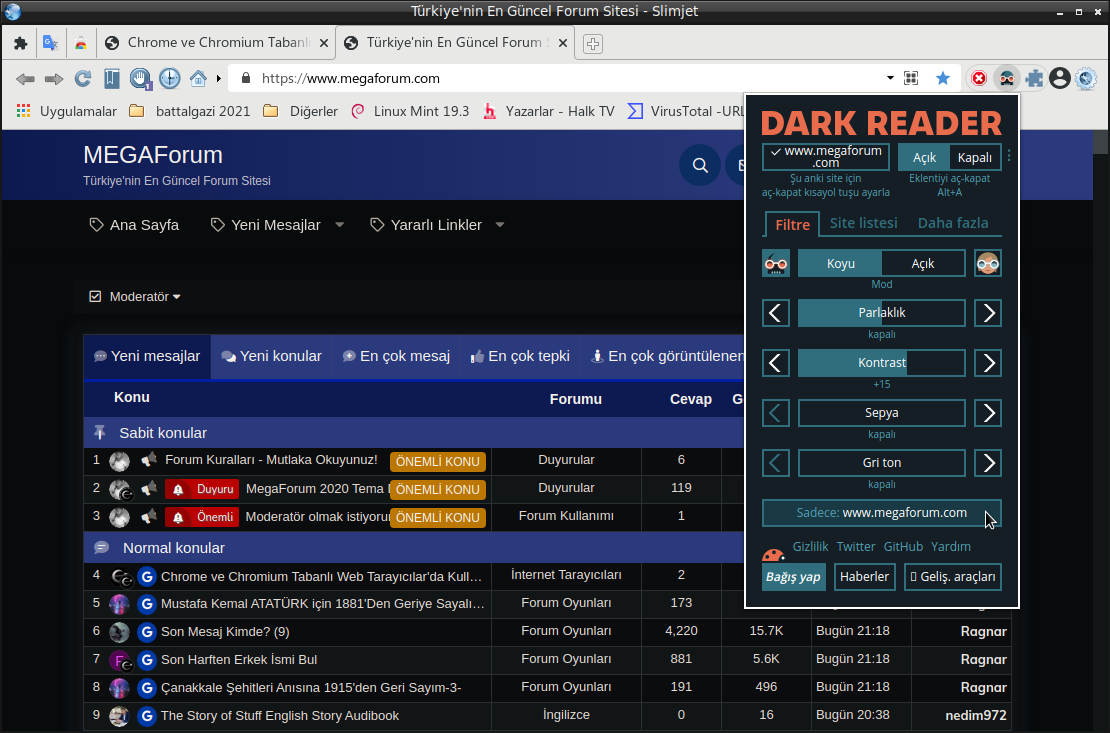Open the En çok mesaj tab
This screenshot has height=733, width=1110.
click(396, 356)
